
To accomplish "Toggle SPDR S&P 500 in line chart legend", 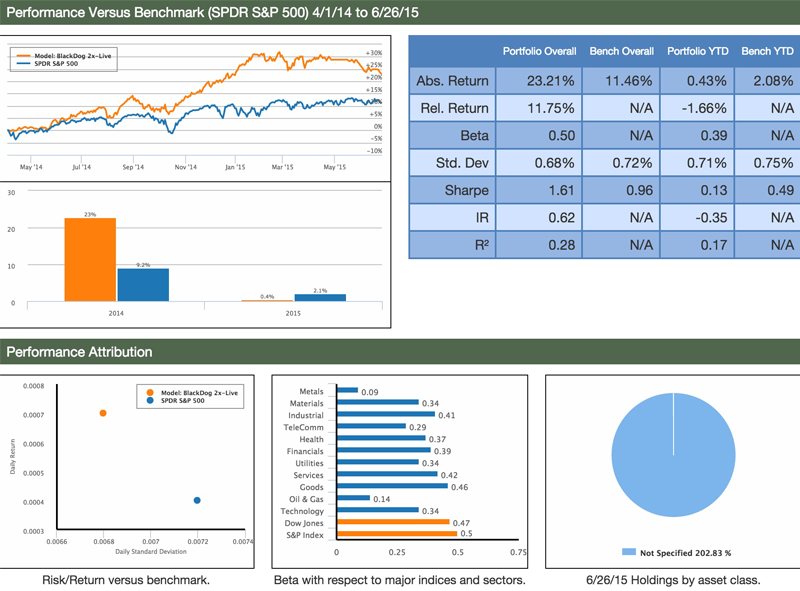I will pyautogui.click(x=58, y=64).
